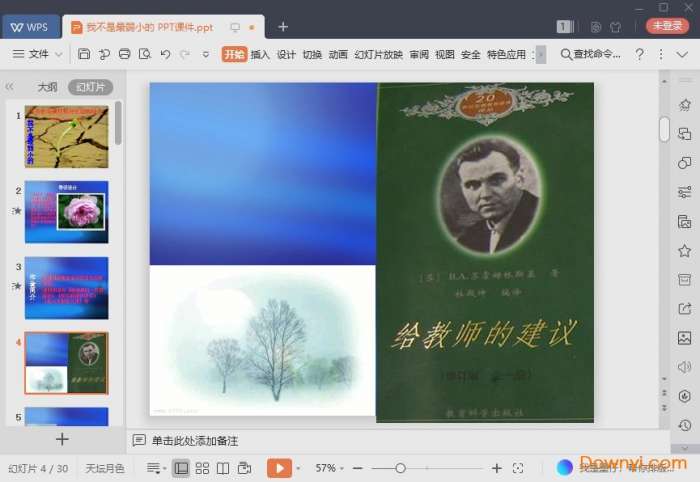
Task: Start slideshow with orange play button
Action: coord(279,468)
